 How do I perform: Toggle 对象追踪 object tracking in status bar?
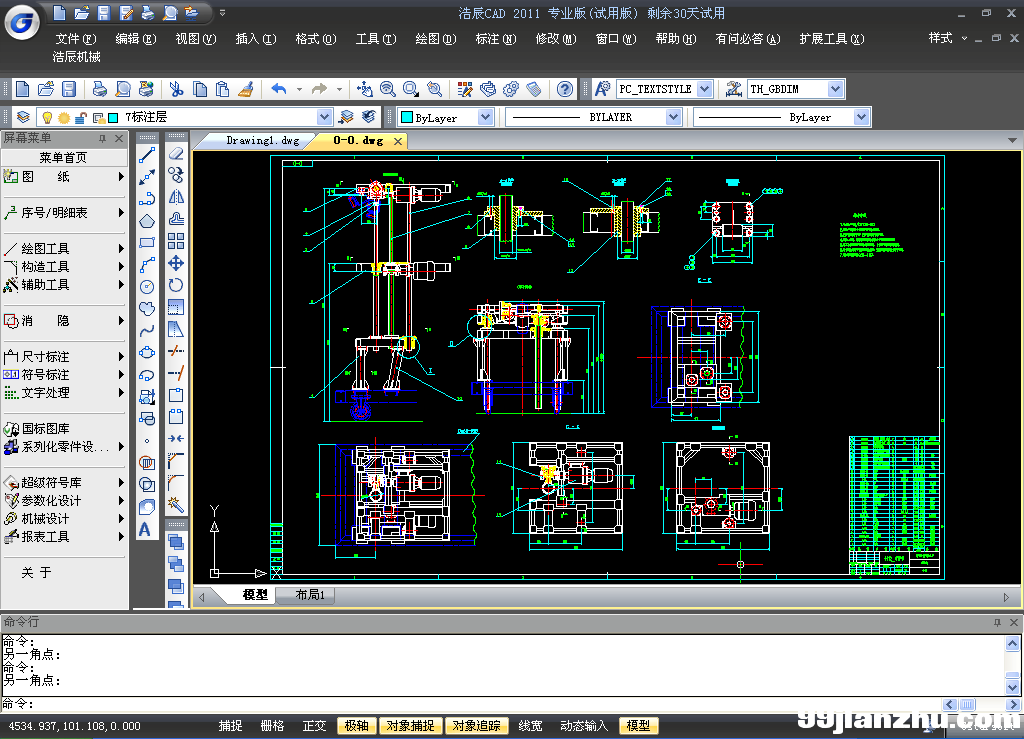477,726
